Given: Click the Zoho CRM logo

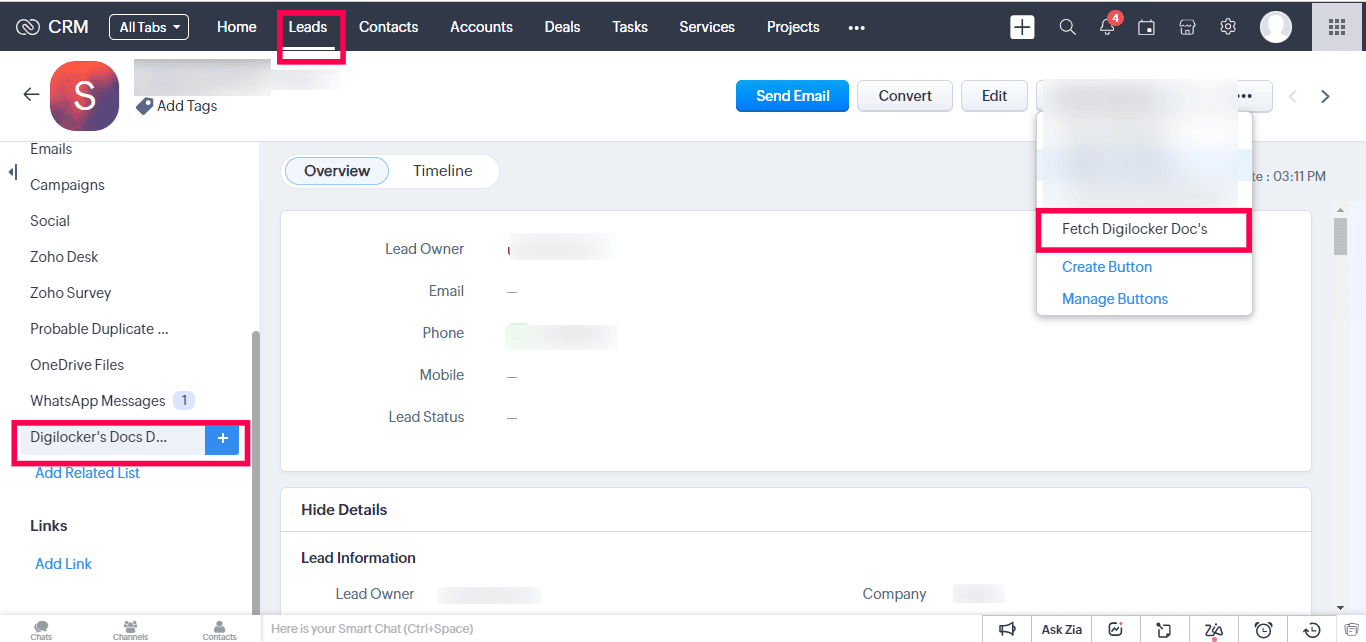Looking at the screenshot, I should pos(53,27).
